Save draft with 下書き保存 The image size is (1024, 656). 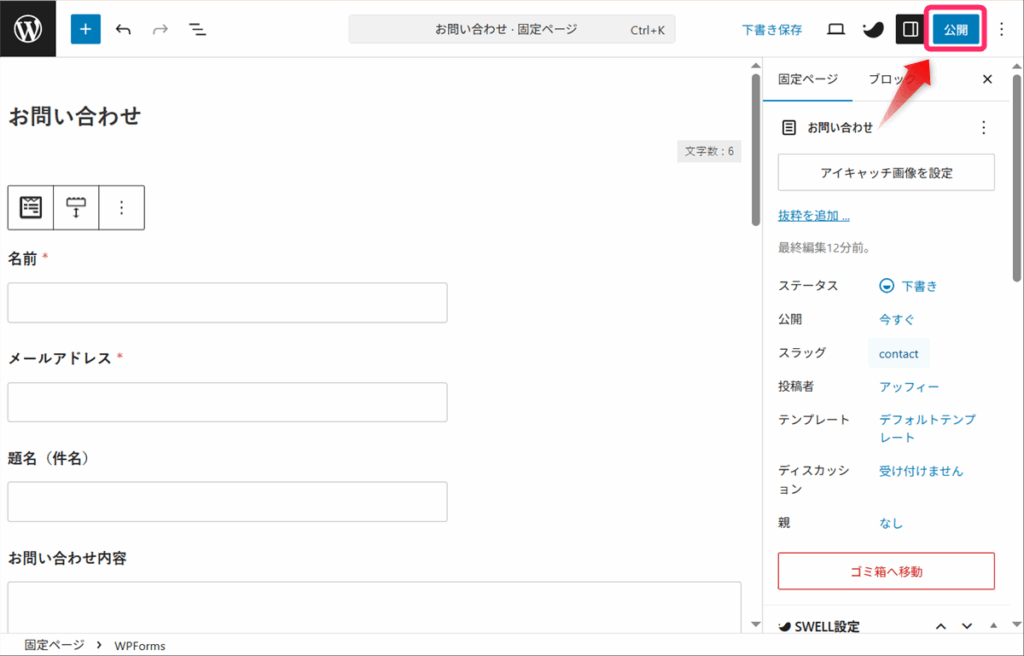point(772,29)
